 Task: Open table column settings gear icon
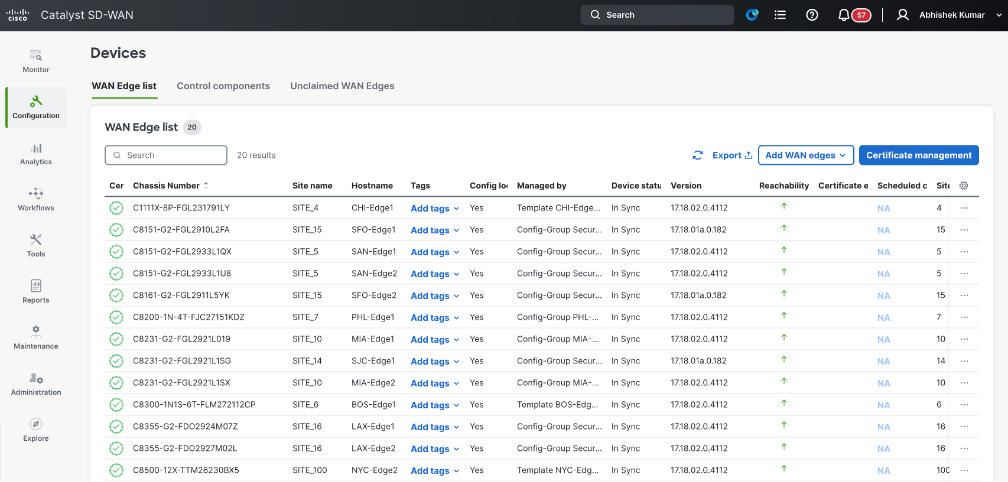click(x=964, y=186)
